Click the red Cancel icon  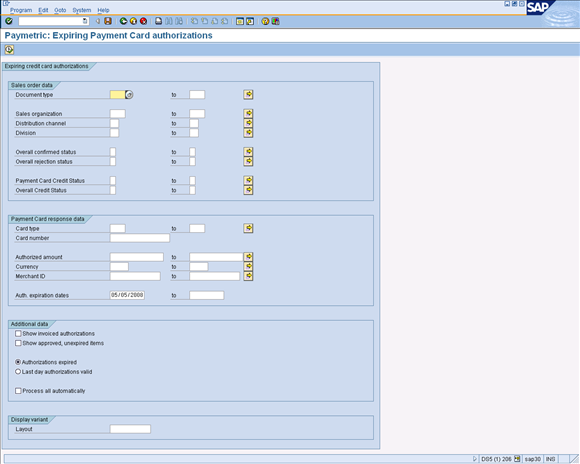coord(144,21)
